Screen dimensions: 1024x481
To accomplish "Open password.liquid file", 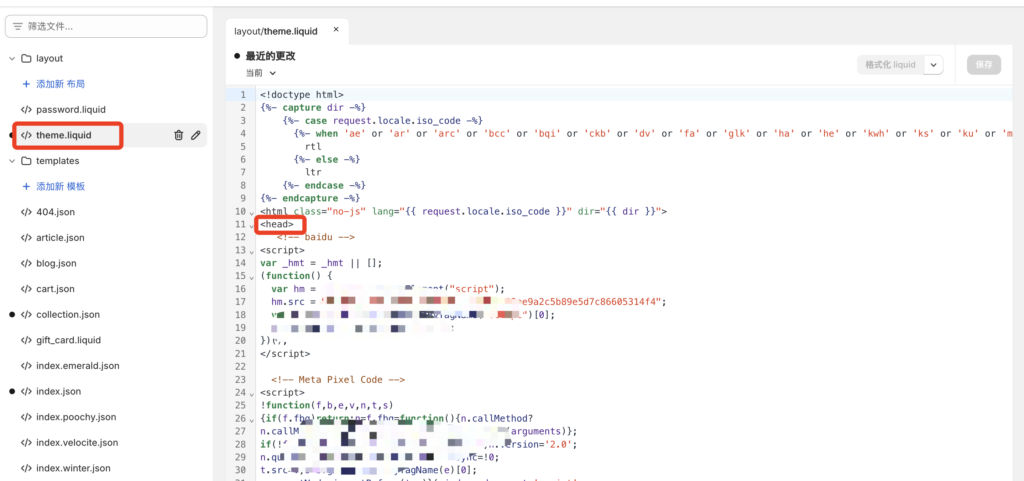I will tap(71, 110).
